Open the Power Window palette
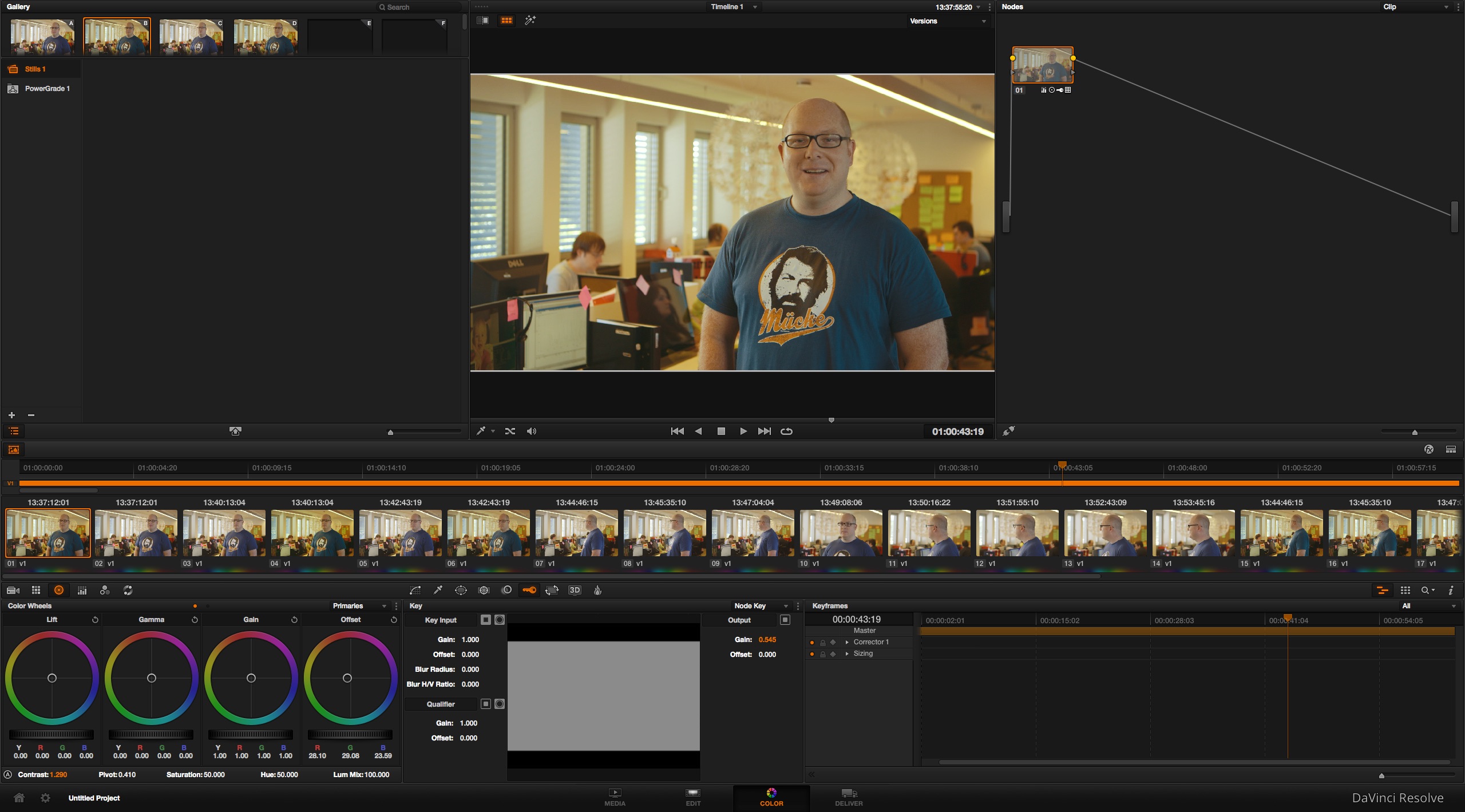The height and width of the screenshot is (812, 1465). point(461,590)
